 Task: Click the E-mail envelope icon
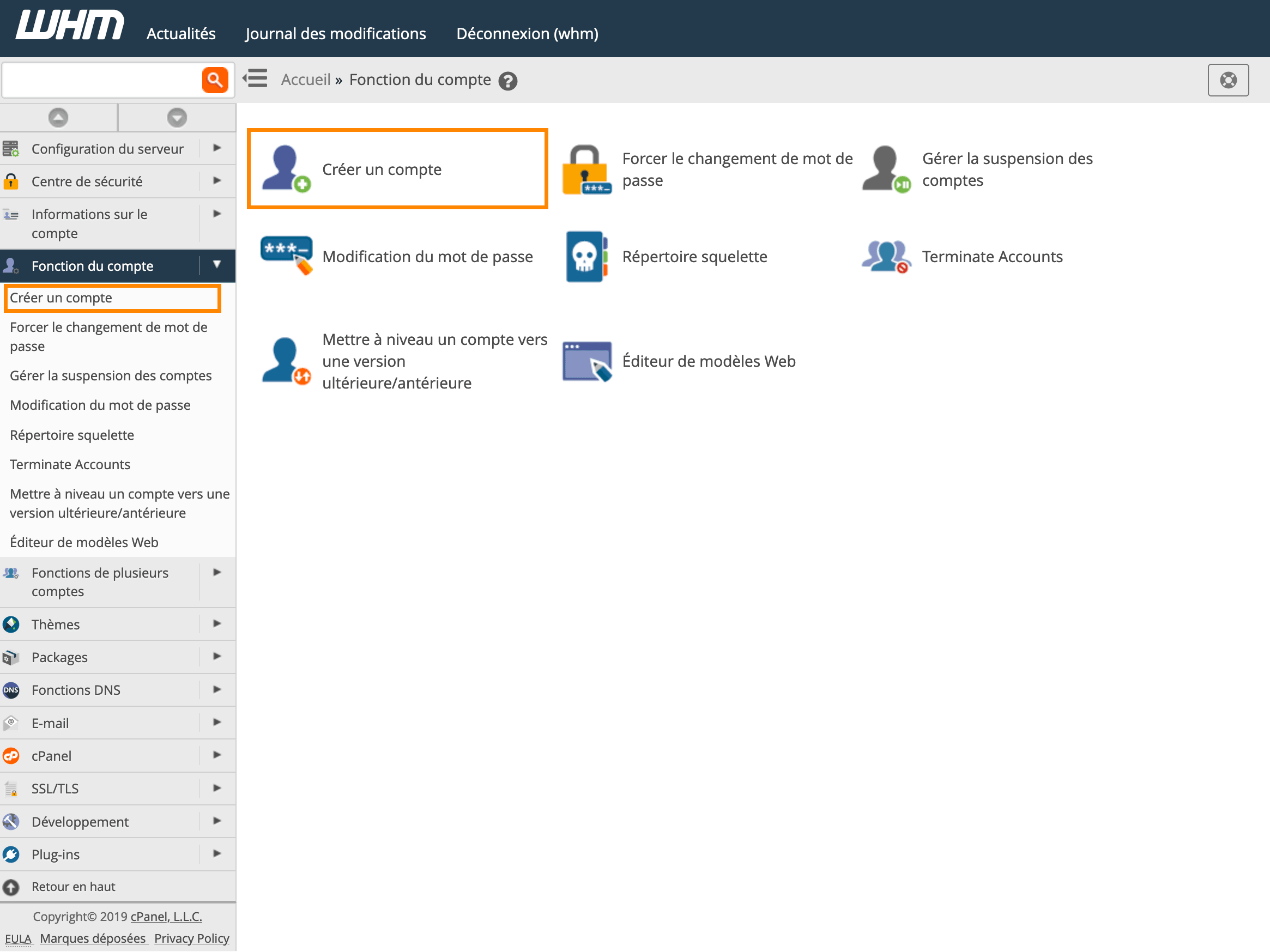(x=11, y=723)
